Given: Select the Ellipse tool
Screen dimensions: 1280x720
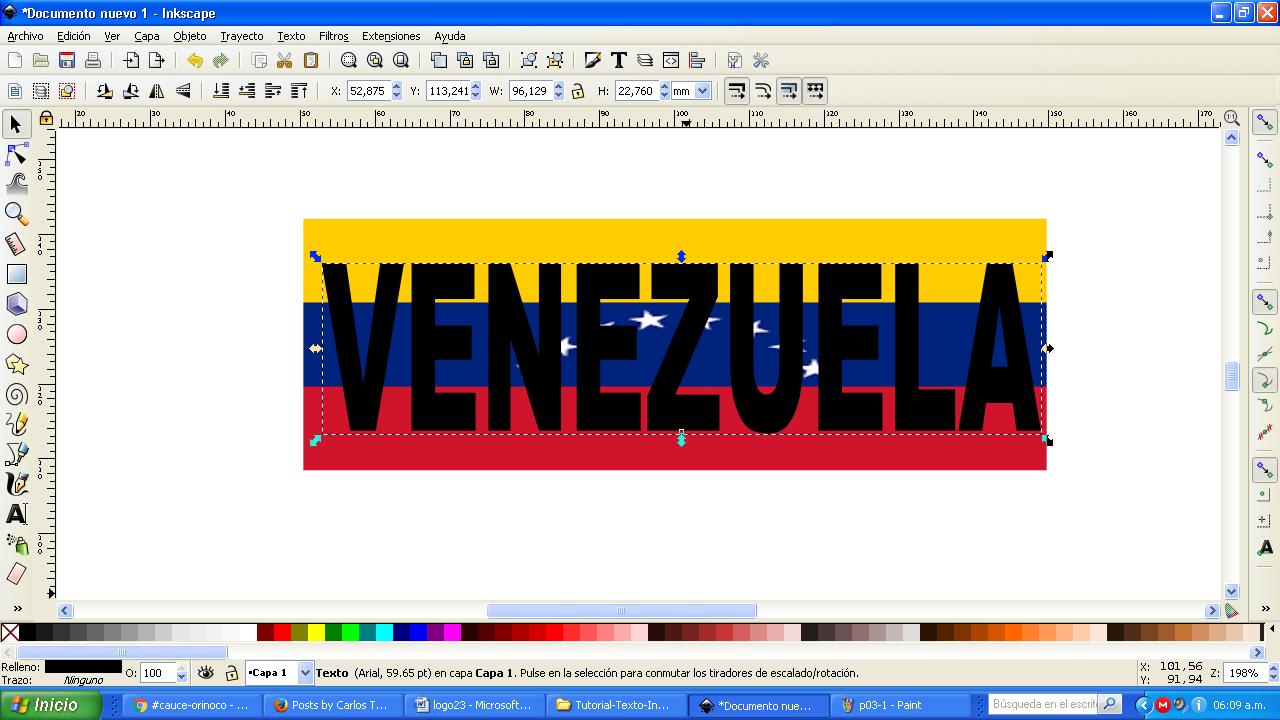Looking at the screenshot, I should point(16,334).
